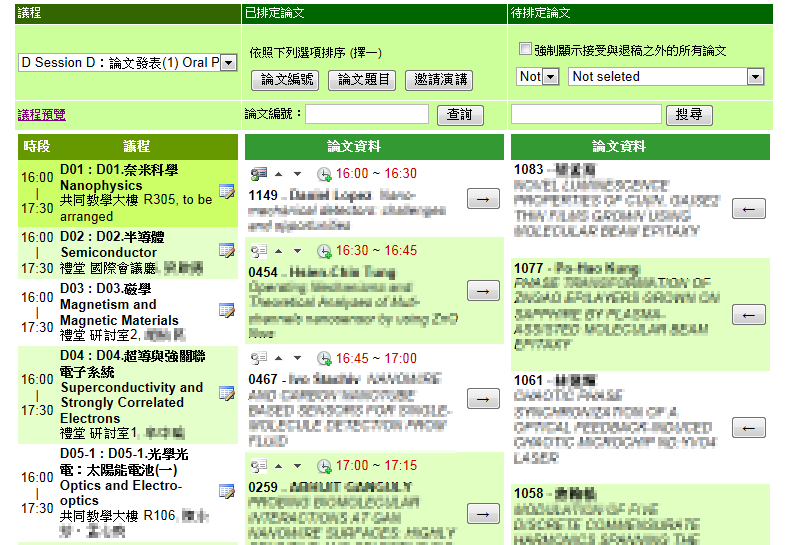Move paper 1083 left into schedule
The width and height of the screenshot is (788, 545).
tap(749, 208)
